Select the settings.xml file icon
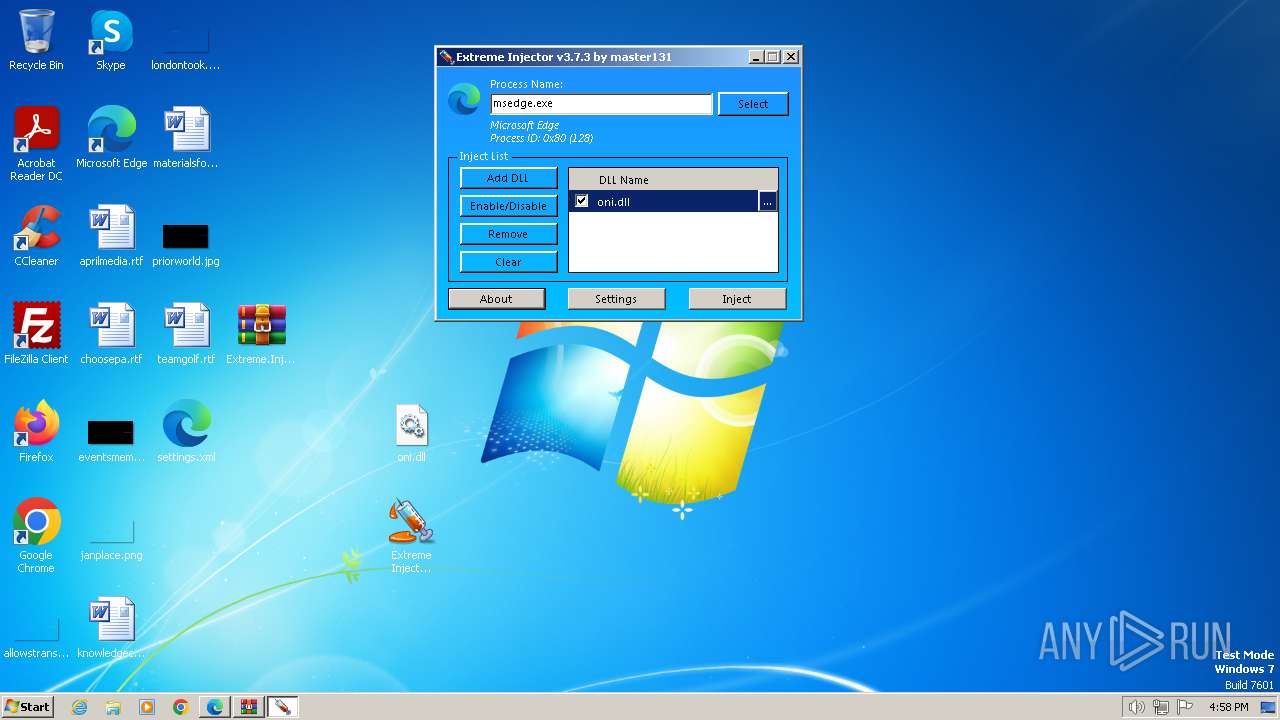 (x=186, y=432)
